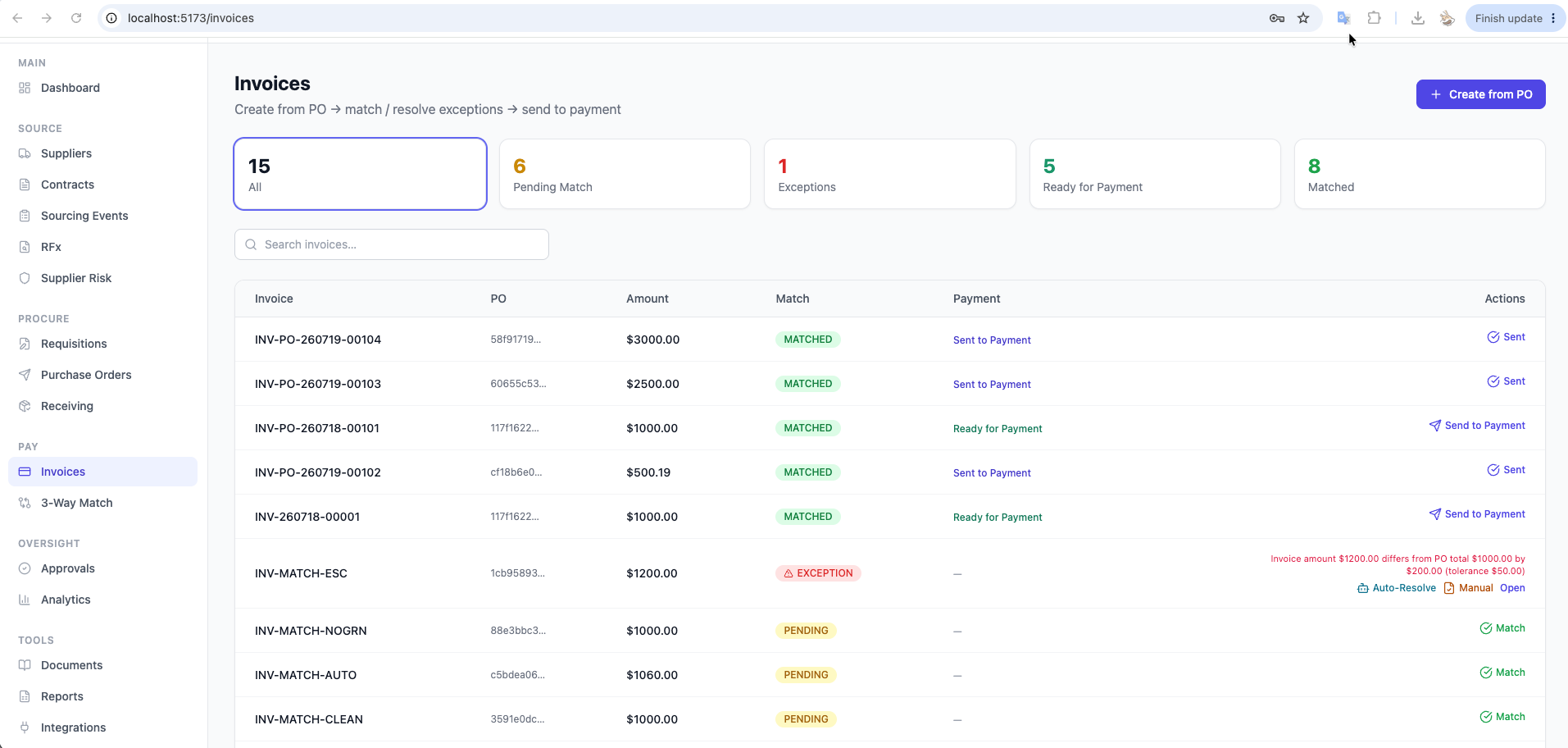Bookmark page with the star icon
The image size is (1568, 748).
coord(1303,18)
